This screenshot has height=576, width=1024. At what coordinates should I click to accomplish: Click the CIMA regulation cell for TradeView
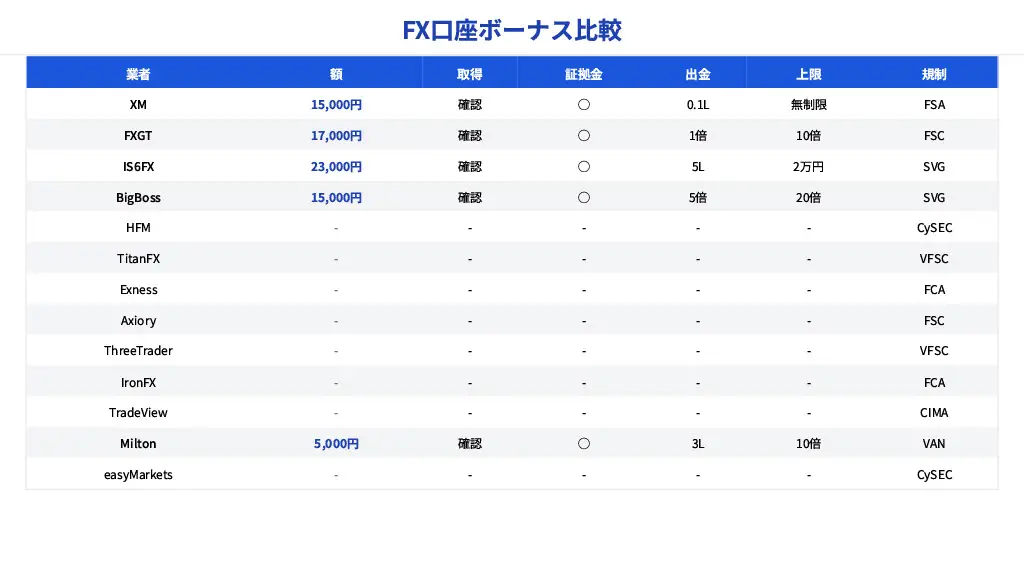934,413
